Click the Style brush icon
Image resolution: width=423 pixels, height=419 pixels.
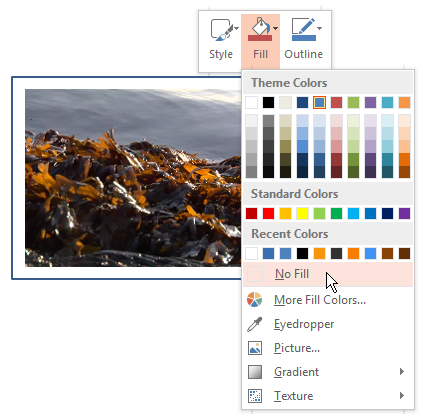pyautogui.click(x=221, y=30)
